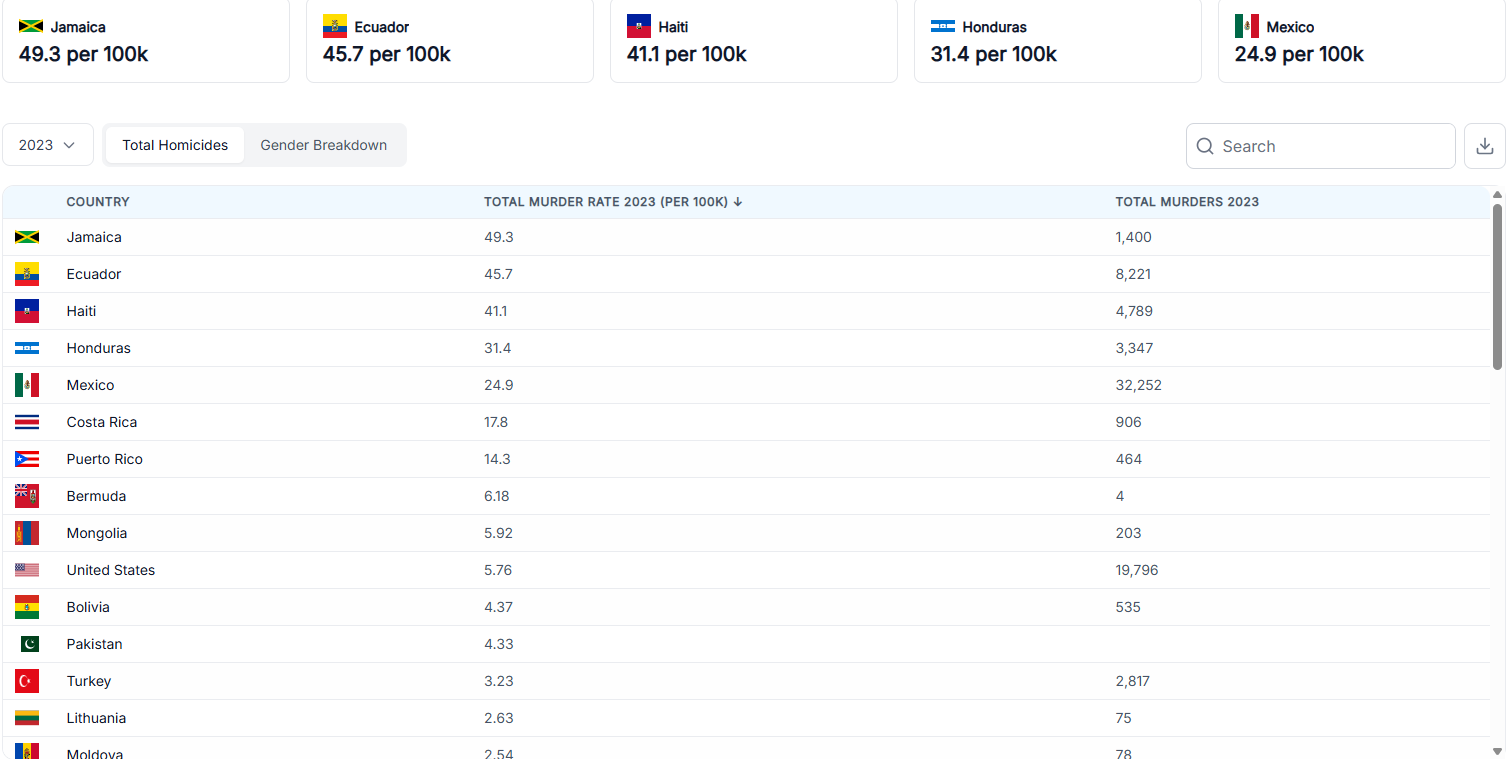Click the 19,796 total murders cell

point(1139,570)
